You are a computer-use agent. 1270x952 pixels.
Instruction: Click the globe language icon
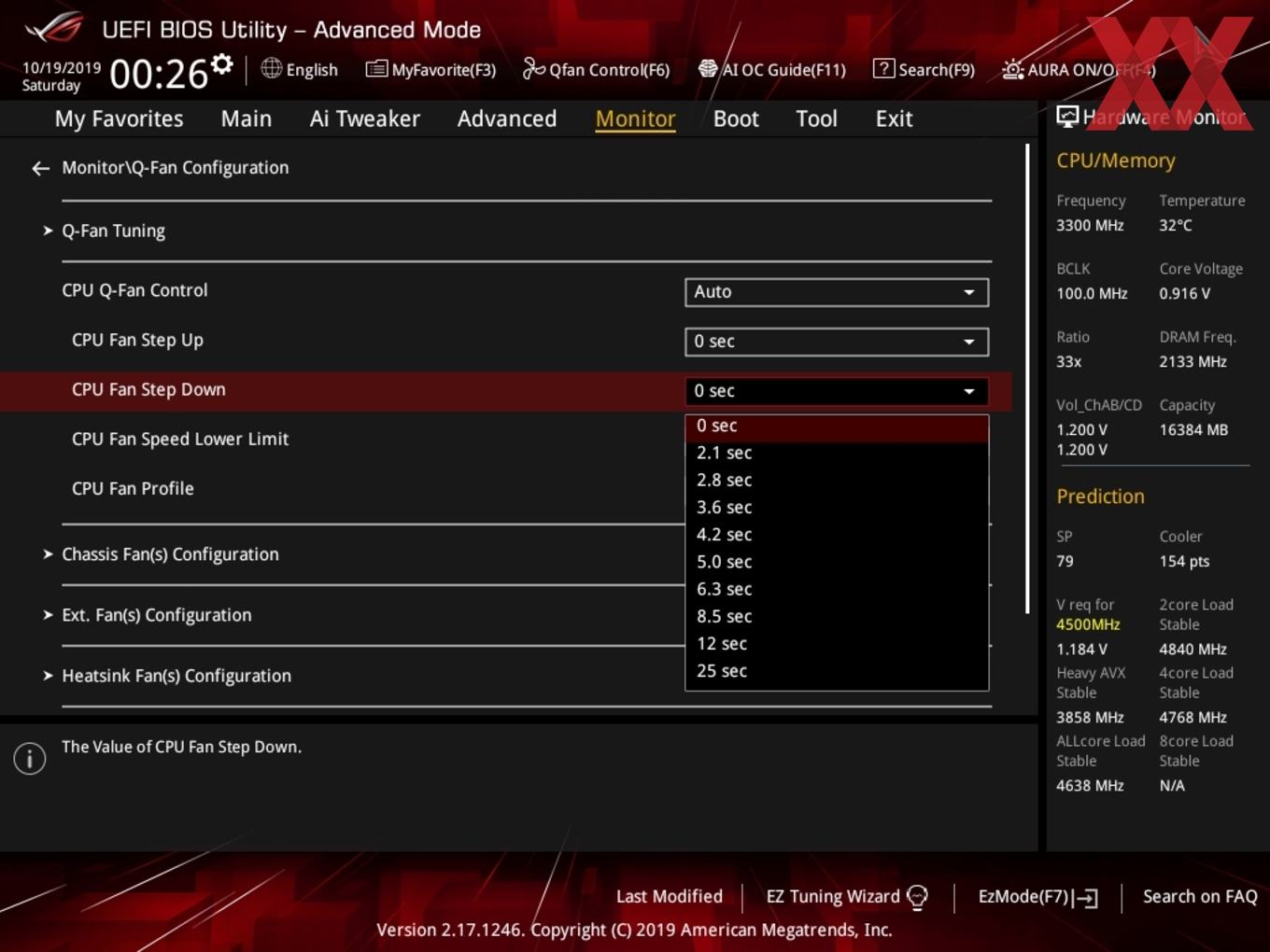click(272, 68)
